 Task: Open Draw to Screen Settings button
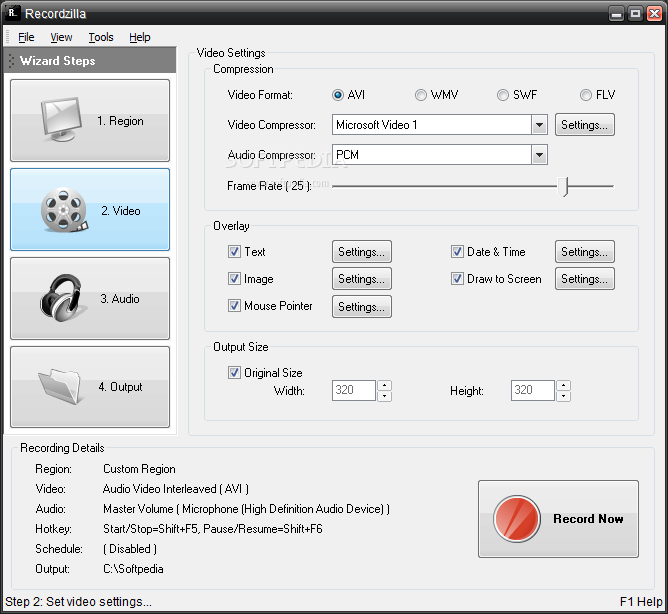click(x=584, y=279)
